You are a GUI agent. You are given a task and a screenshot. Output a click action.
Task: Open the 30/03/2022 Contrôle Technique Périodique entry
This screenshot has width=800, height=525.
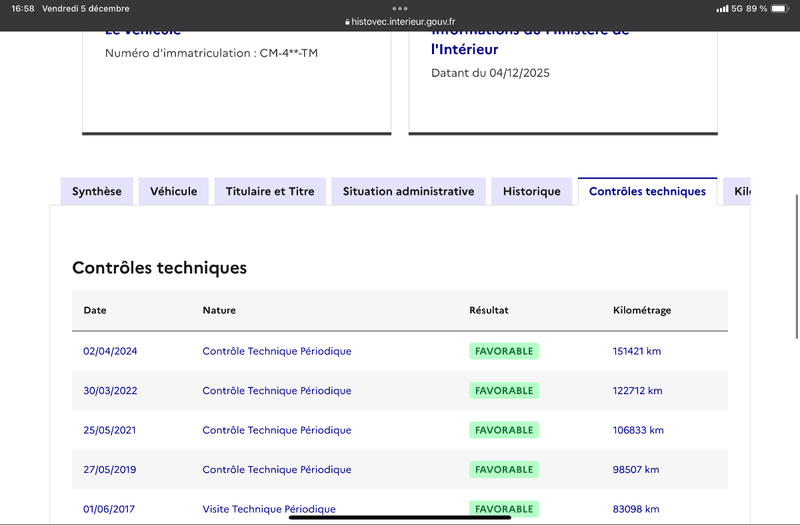click(x=277, y=391)
